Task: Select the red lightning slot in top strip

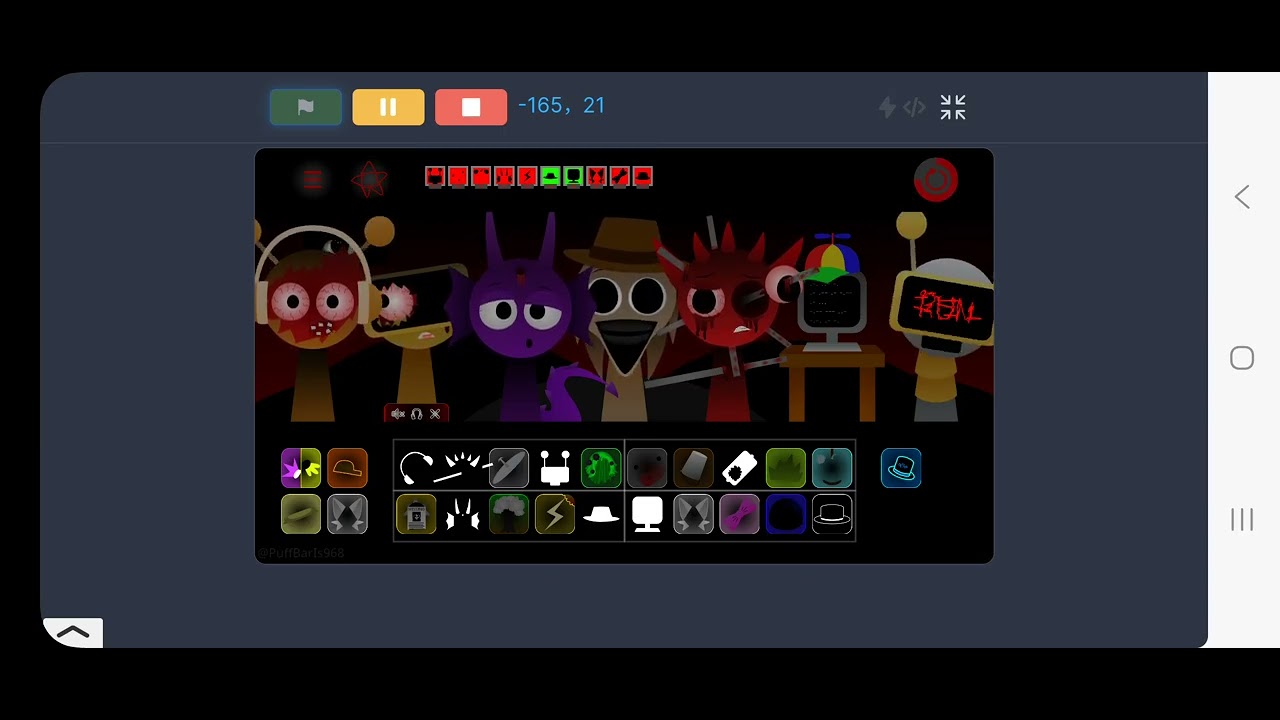Action: point(527,177)
